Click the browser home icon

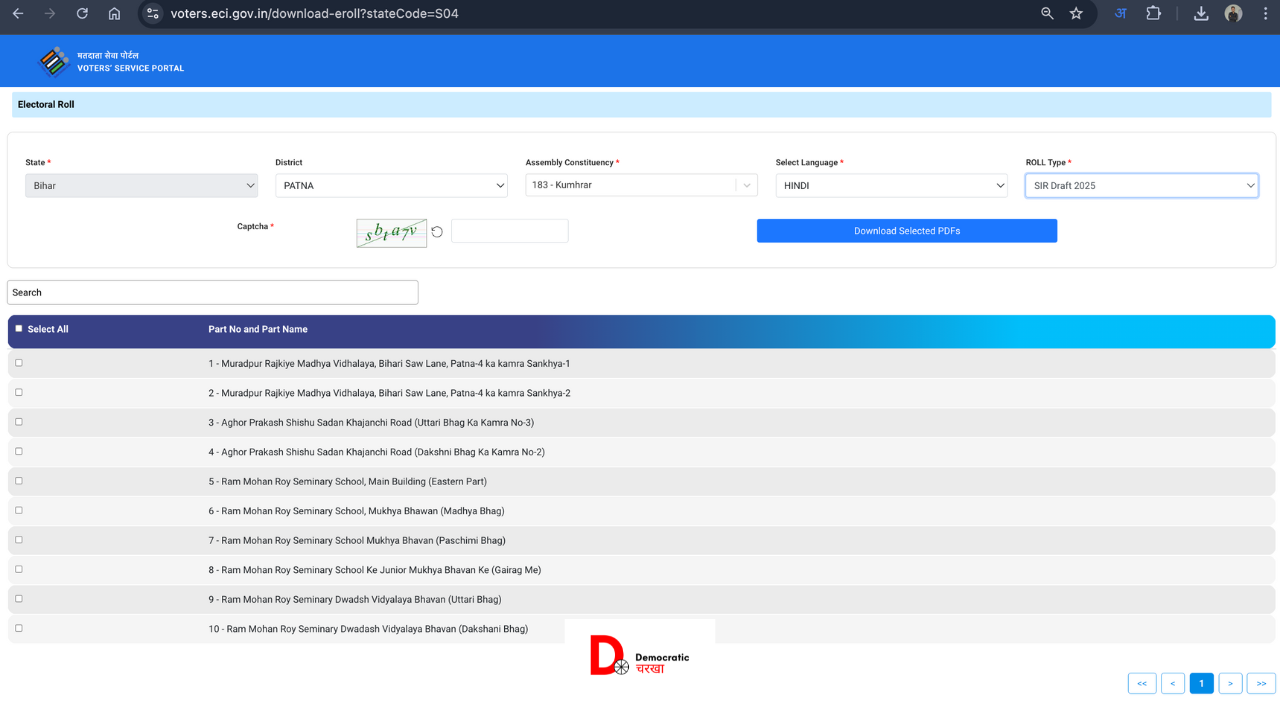[x=114, y=14]
